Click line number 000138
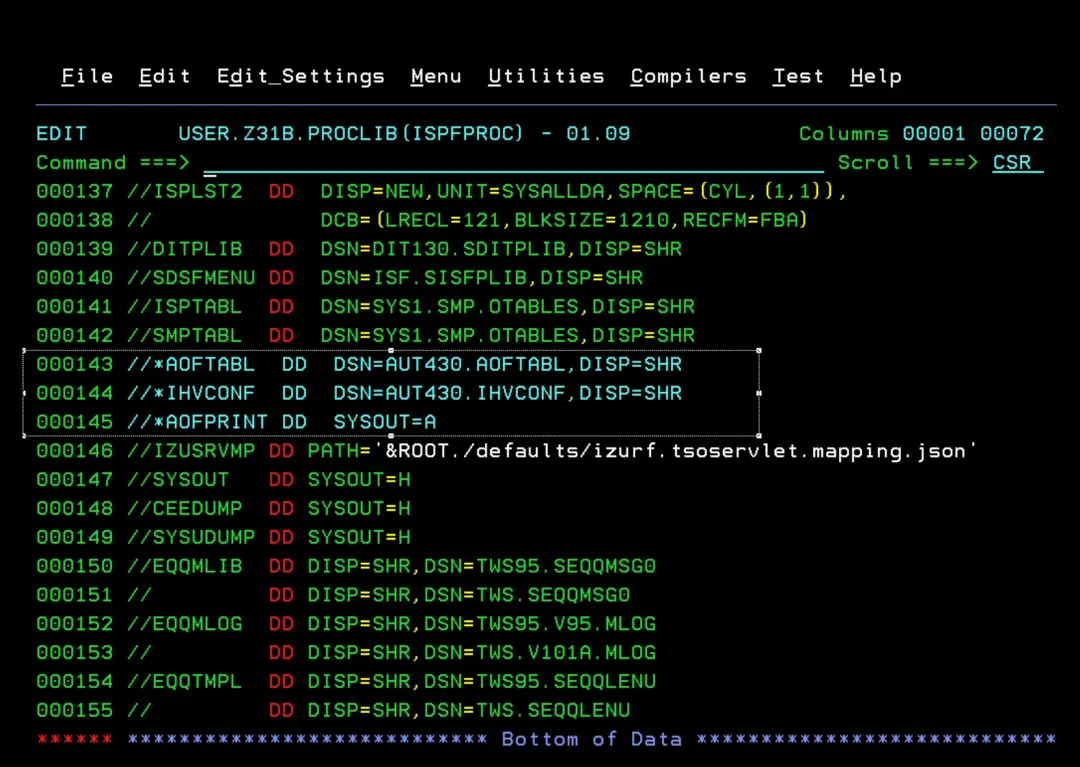Image resolution: width=1080 pixels, height=767 pixels. click(74, 220)
